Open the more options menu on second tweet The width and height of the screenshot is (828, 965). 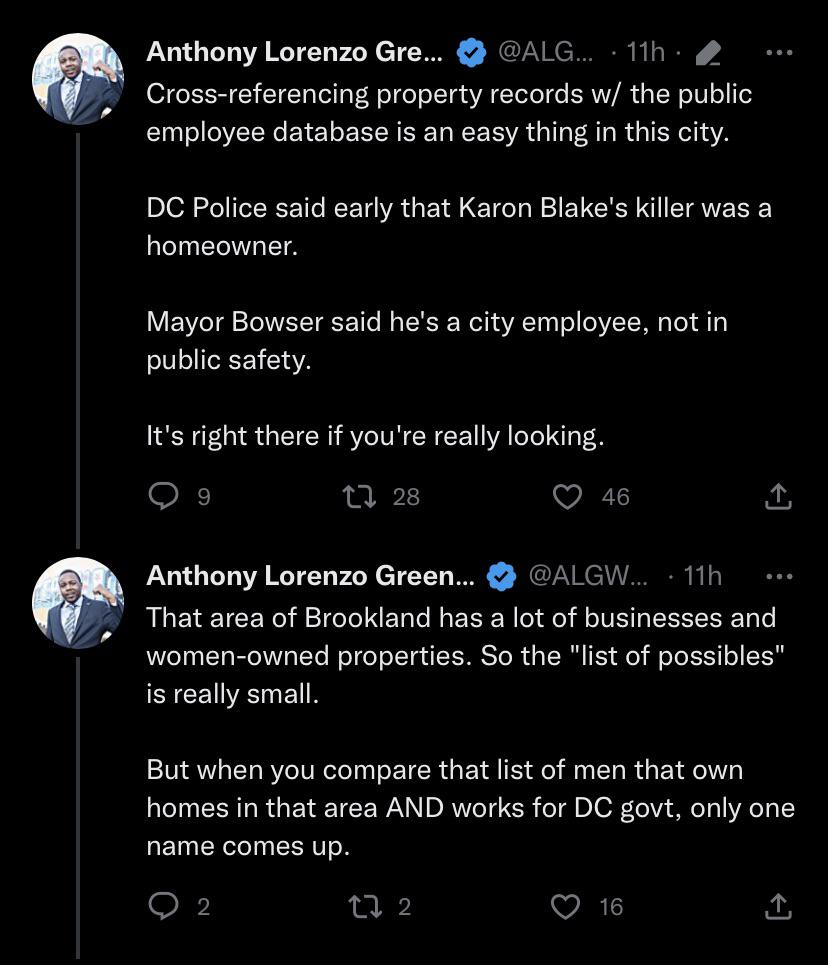[x=778, y=576]
